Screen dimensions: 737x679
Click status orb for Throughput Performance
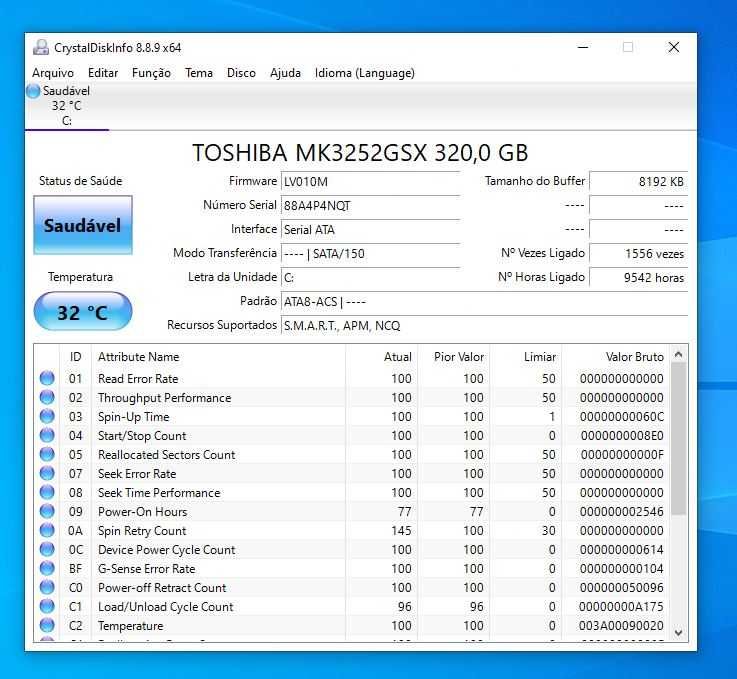click(x=47, y=397)
